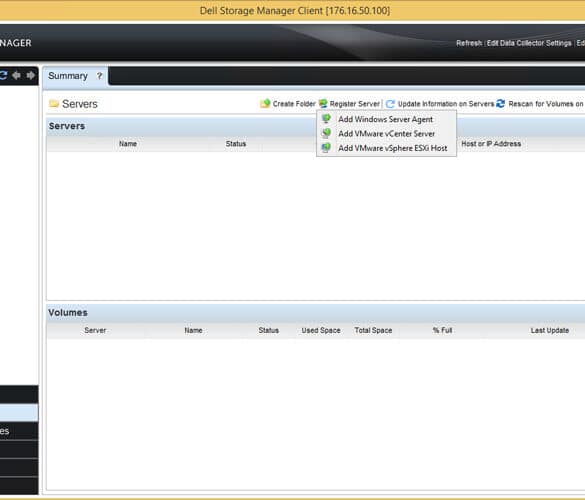Click the Update Information on Servers icon

point(390,104)
